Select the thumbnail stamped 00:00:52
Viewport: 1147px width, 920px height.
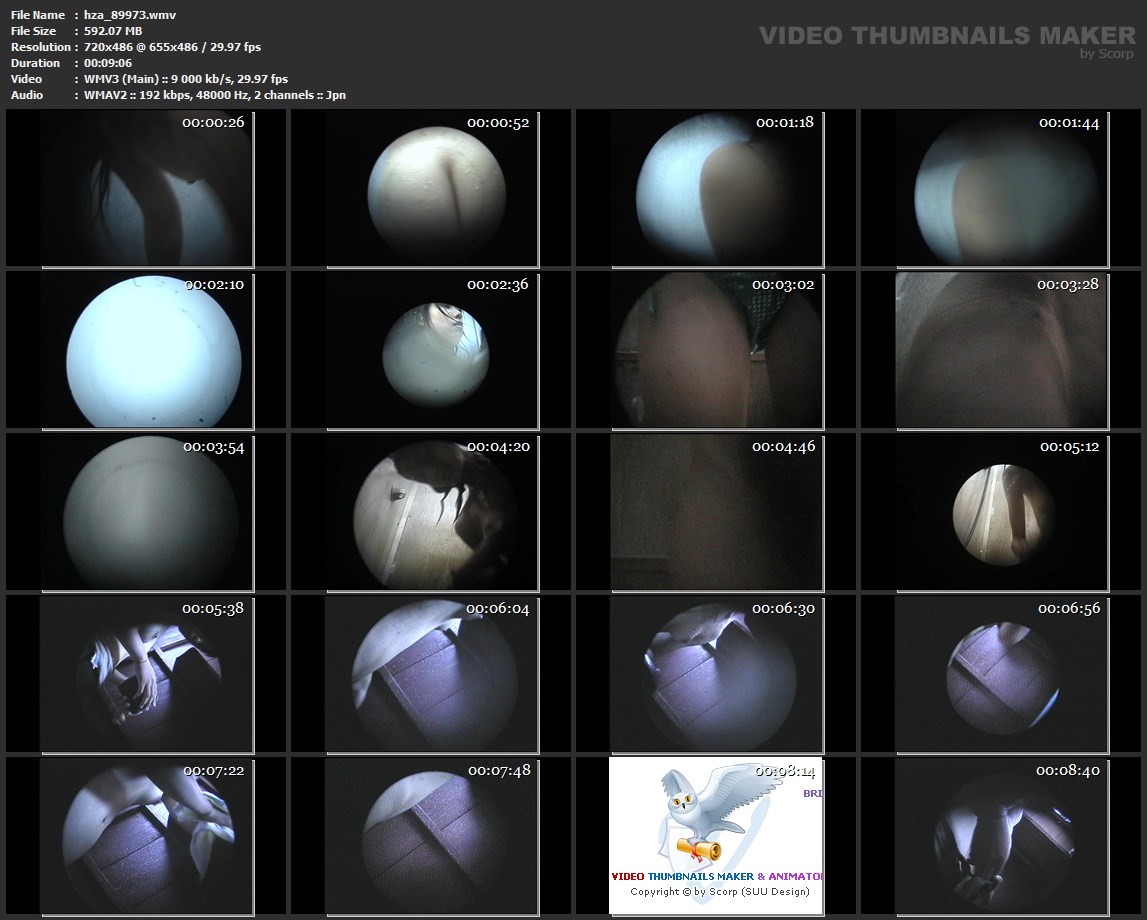[432, 188]
